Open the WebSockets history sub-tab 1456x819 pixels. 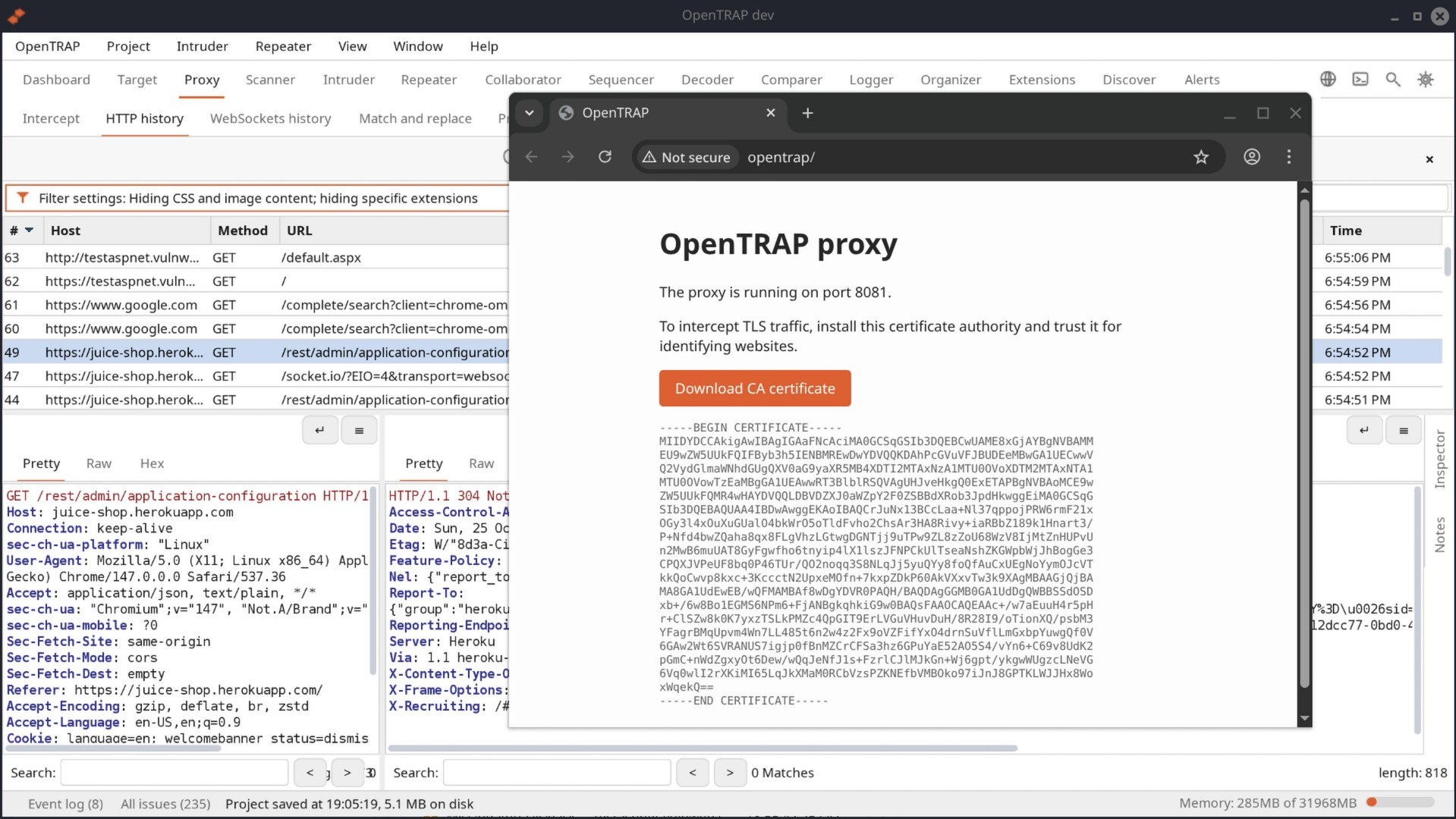(270, 118)
